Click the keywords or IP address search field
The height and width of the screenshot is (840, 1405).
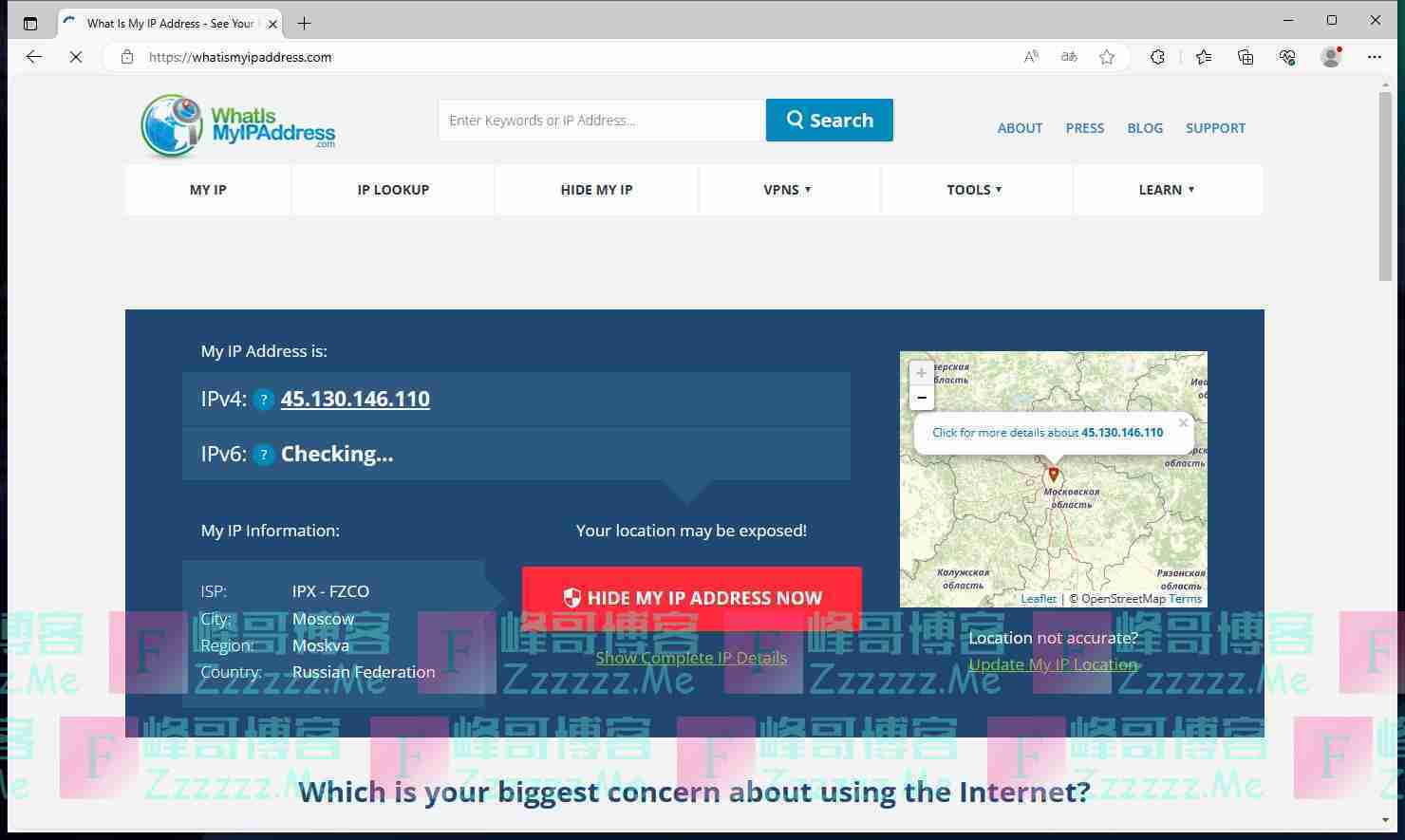point(601,121)
